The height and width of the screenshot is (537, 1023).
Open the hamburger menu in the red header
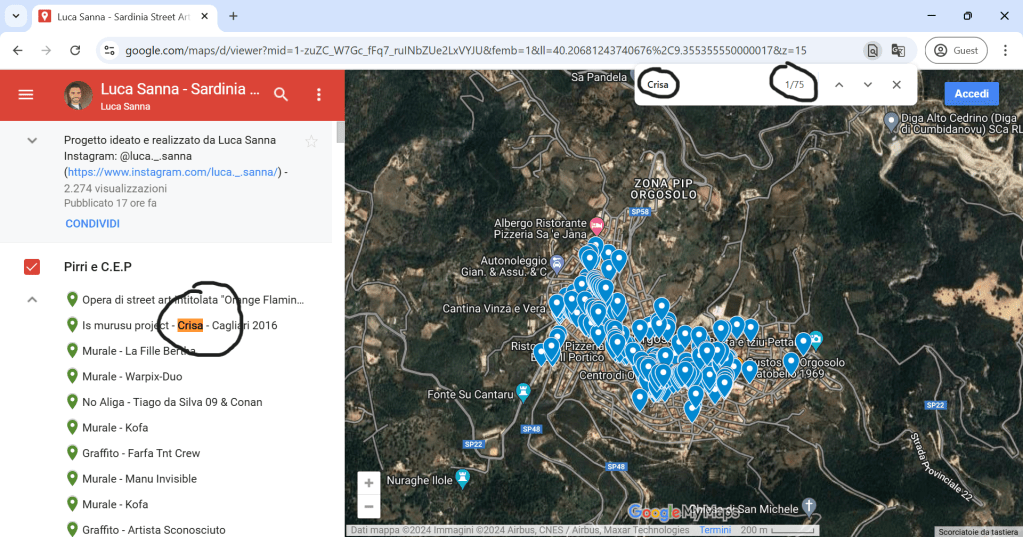tap(26, 94)
